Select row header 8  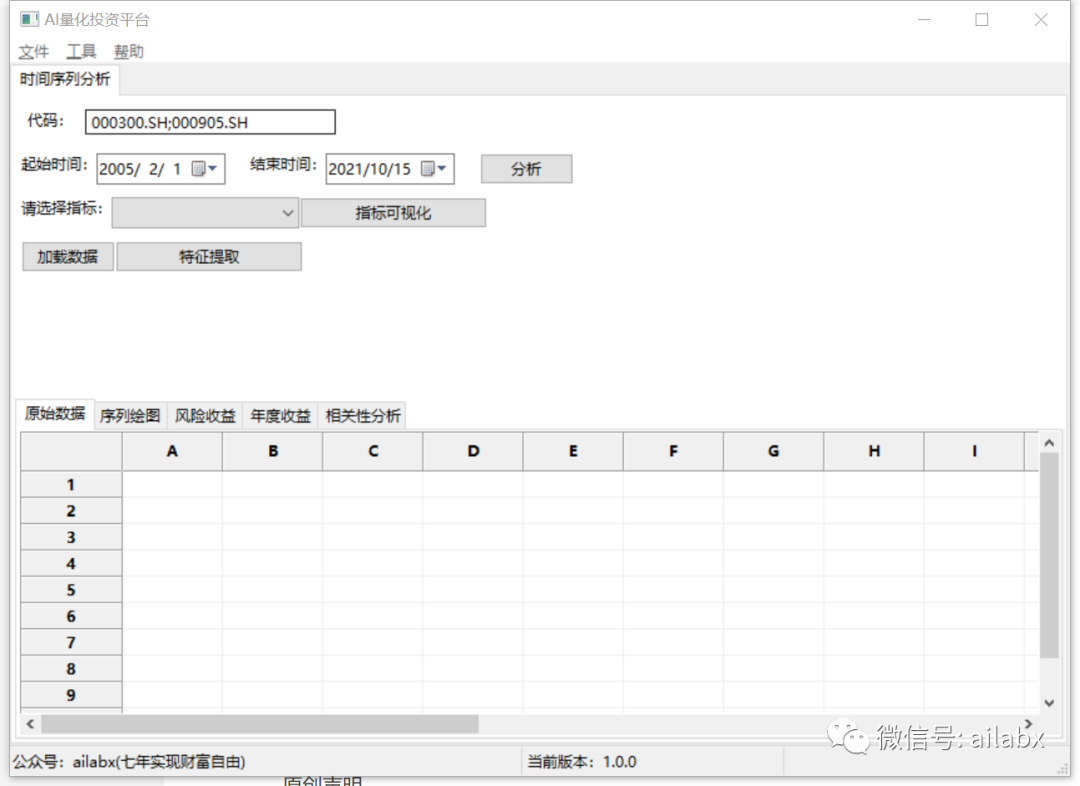pos(71,669)
